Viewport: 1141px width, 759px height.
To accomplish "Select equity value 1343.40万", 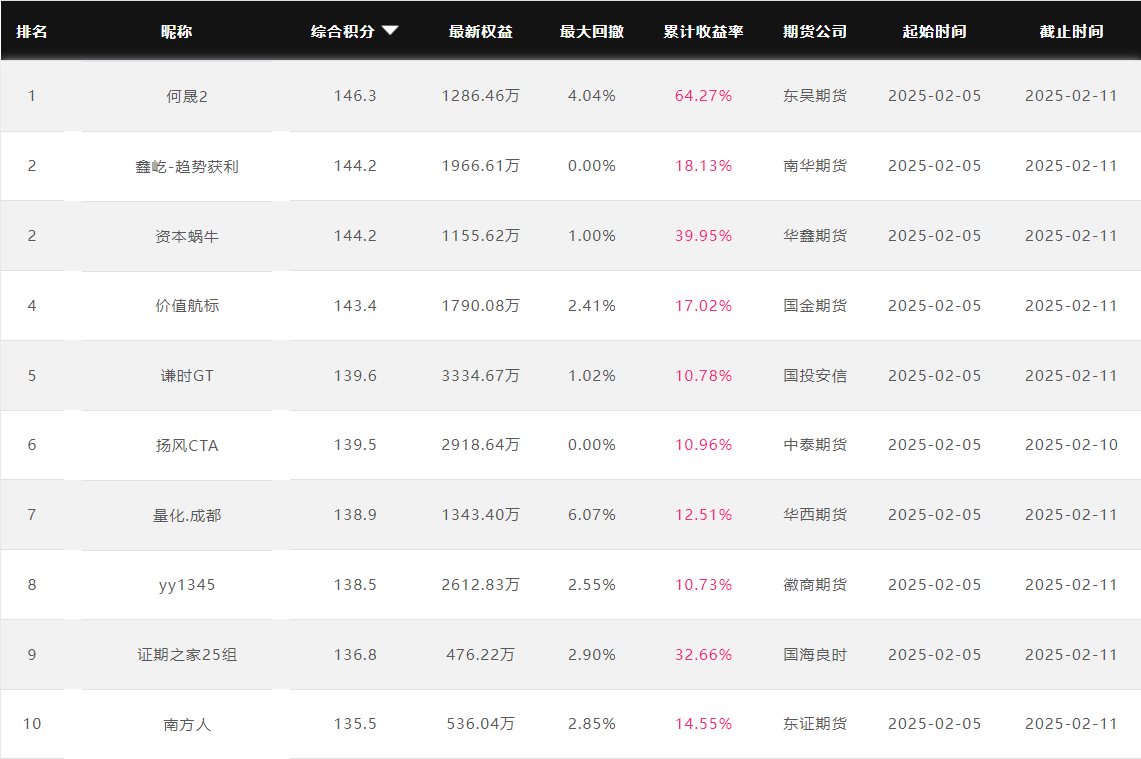I will click(x=480, y=514).
